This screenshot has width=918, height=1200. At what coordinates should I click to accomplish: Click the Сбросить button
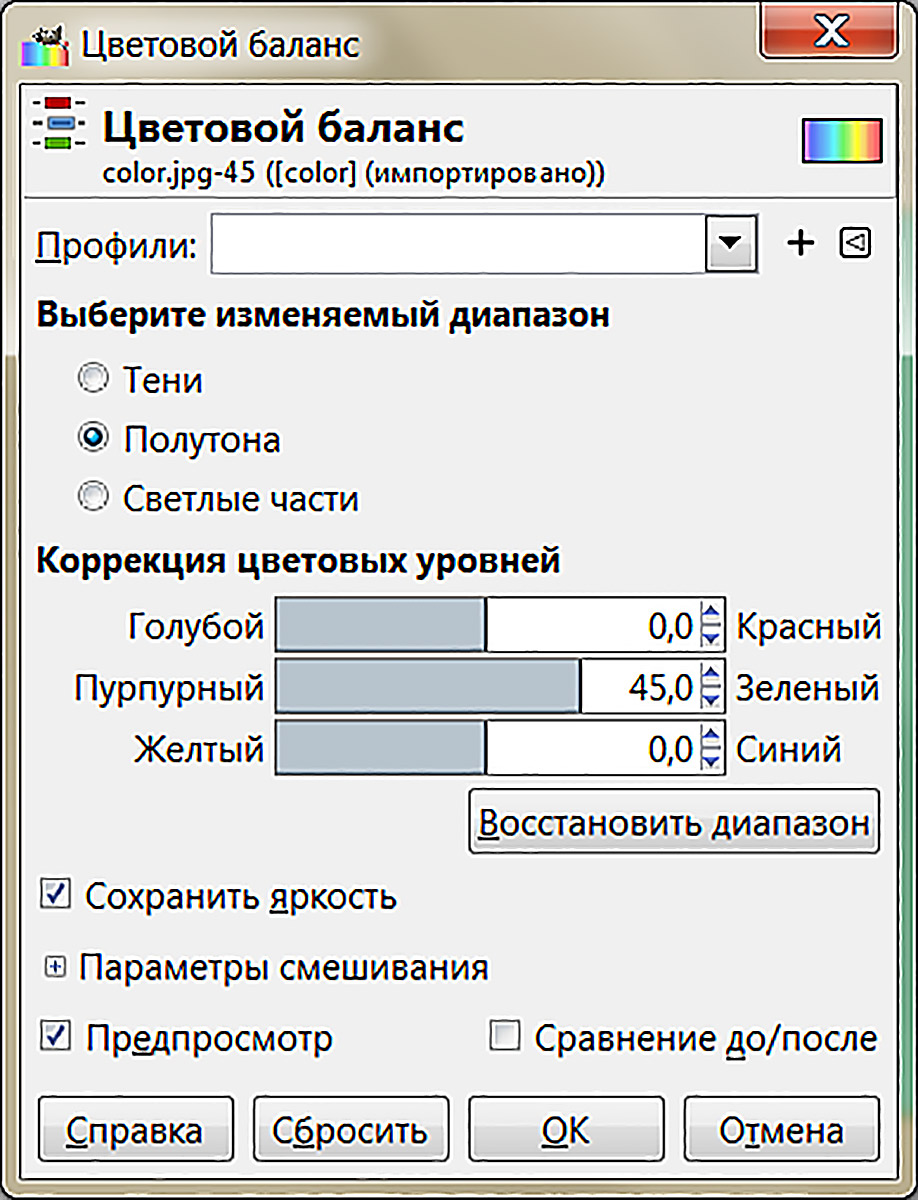[350, 1131]
